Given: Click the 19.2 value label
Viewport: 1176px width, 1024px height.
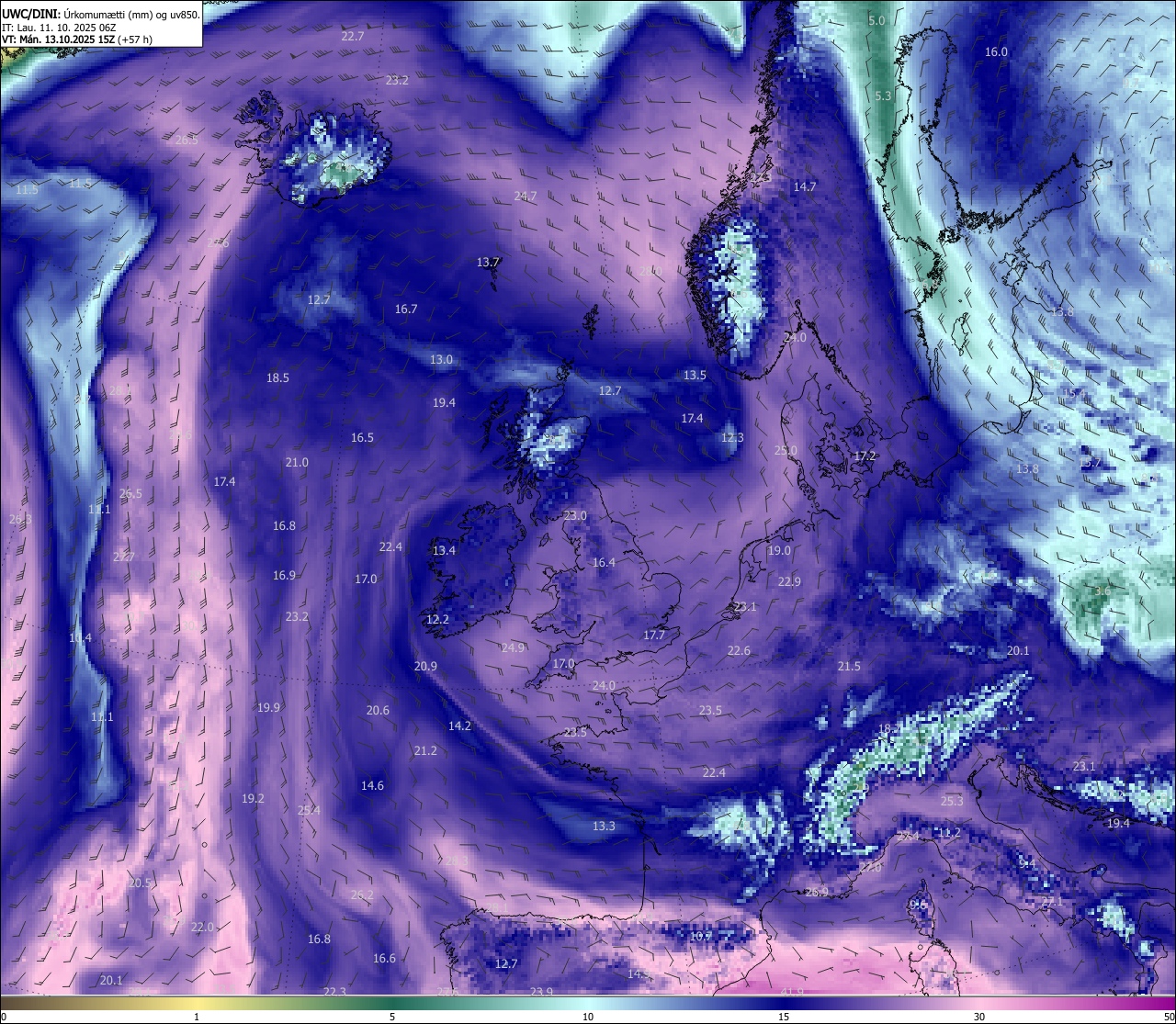Looking at the screenshot, I should click(x=253, y=799).
